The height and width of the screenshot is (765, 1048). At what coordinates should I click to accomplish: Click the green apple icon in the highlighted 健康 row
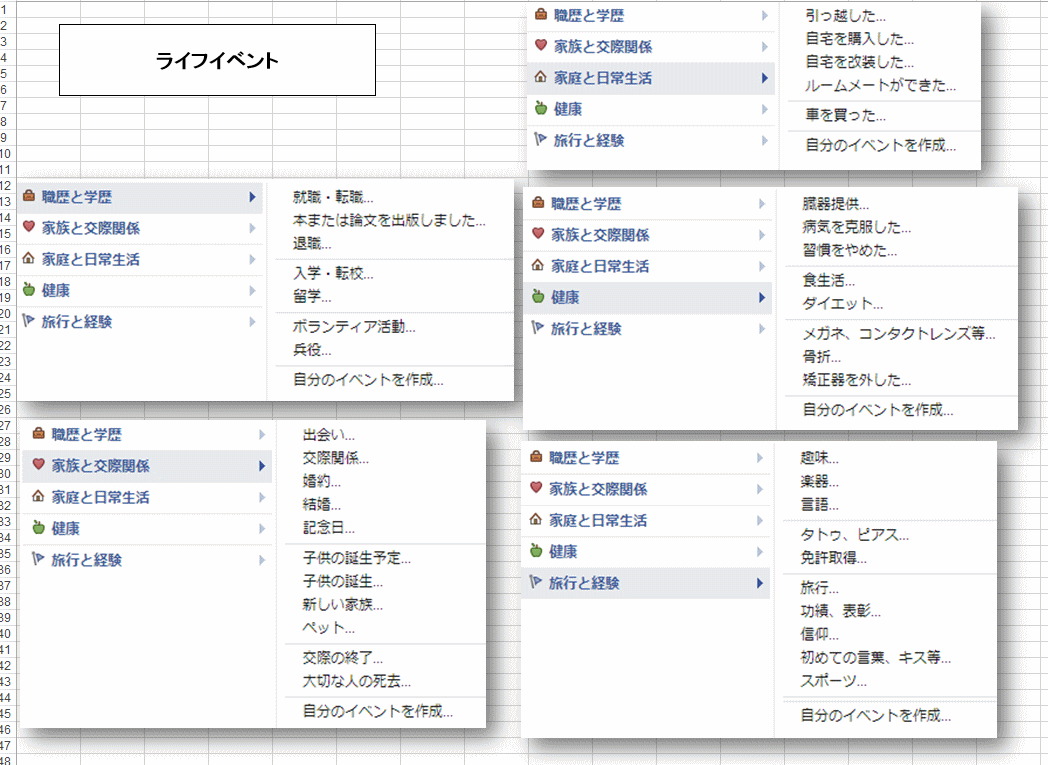tap(538, 297)
